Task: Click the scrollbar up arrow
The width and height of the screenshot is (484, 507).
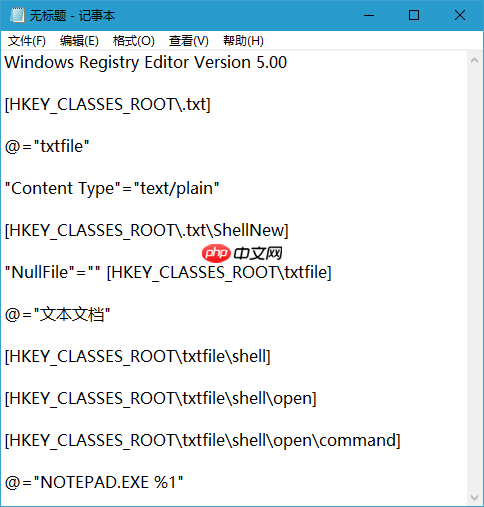Action: (x=475, y=61)
